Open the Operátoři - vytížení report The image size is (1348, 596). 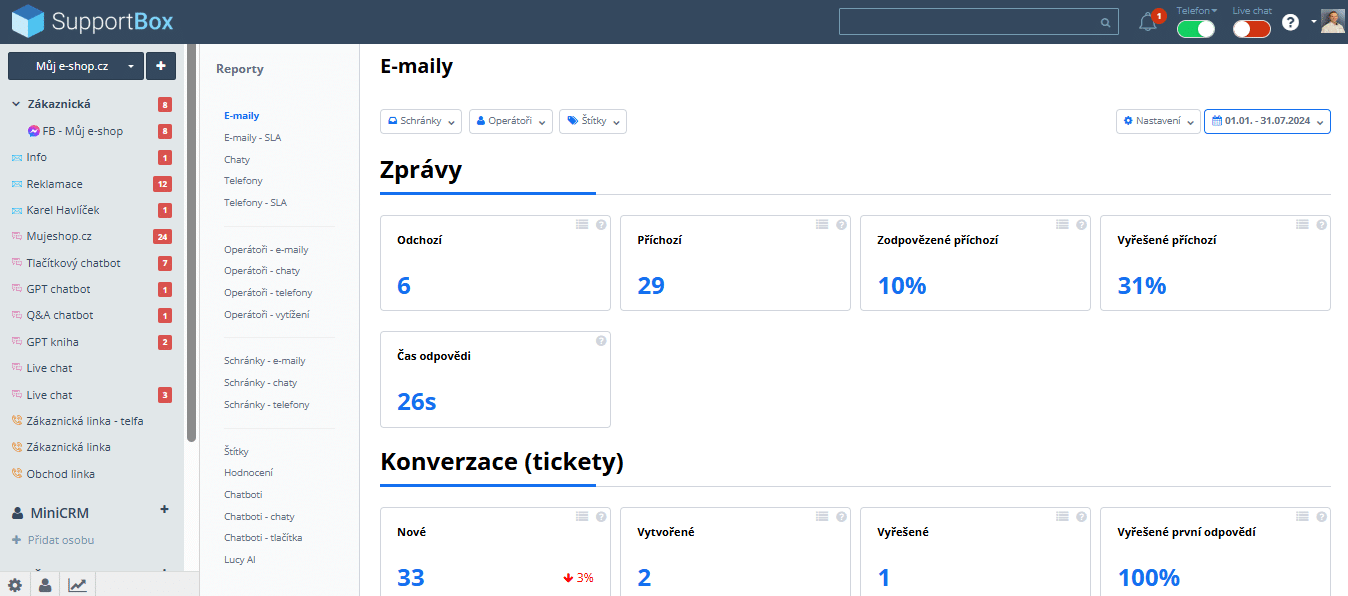266,314
